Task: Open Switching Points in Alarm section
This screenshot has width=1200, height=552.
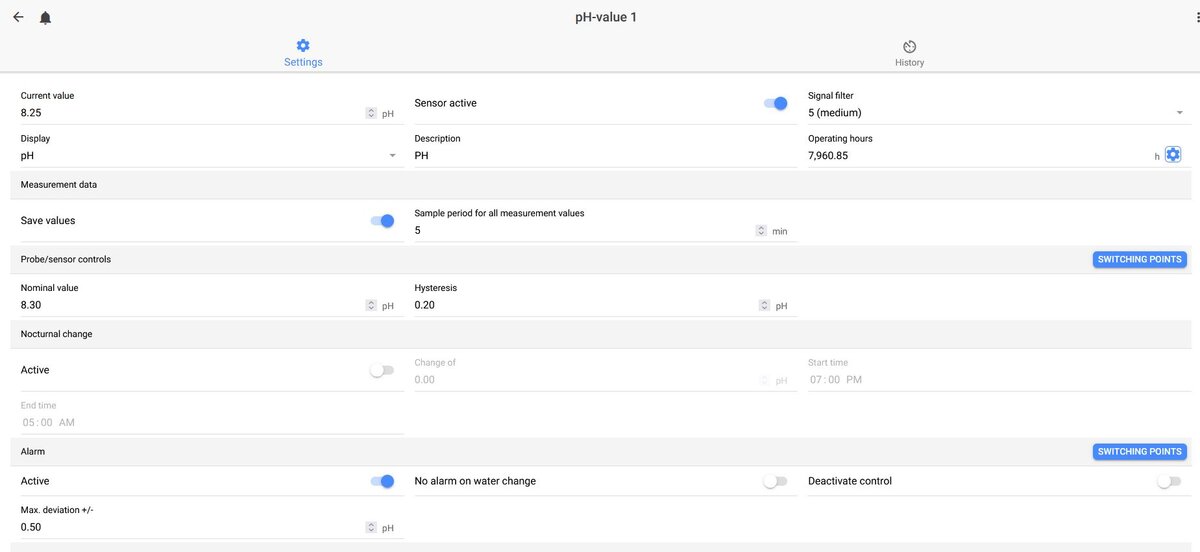Action: (x=1139, y=451)
